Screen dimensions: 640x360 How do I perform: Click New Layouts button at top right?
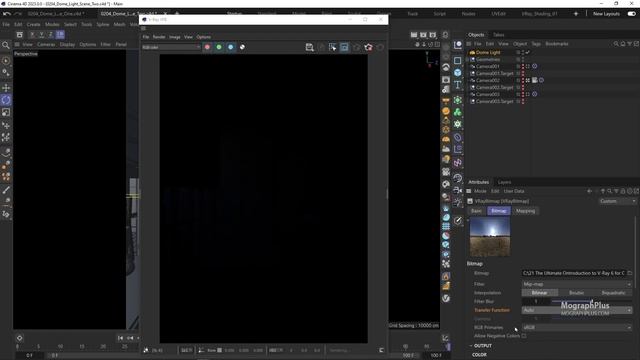click(606, 14)
